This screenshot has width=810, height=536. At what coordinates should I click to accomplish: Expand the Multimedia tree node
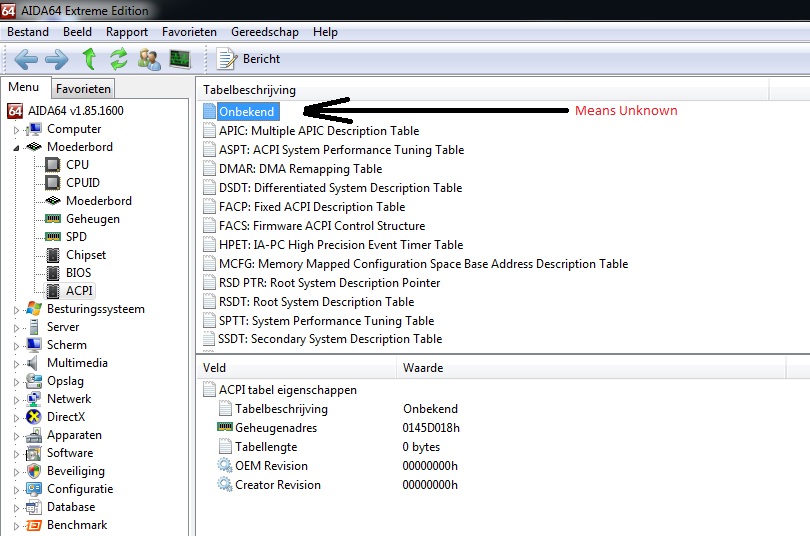[x=16, y=364]
